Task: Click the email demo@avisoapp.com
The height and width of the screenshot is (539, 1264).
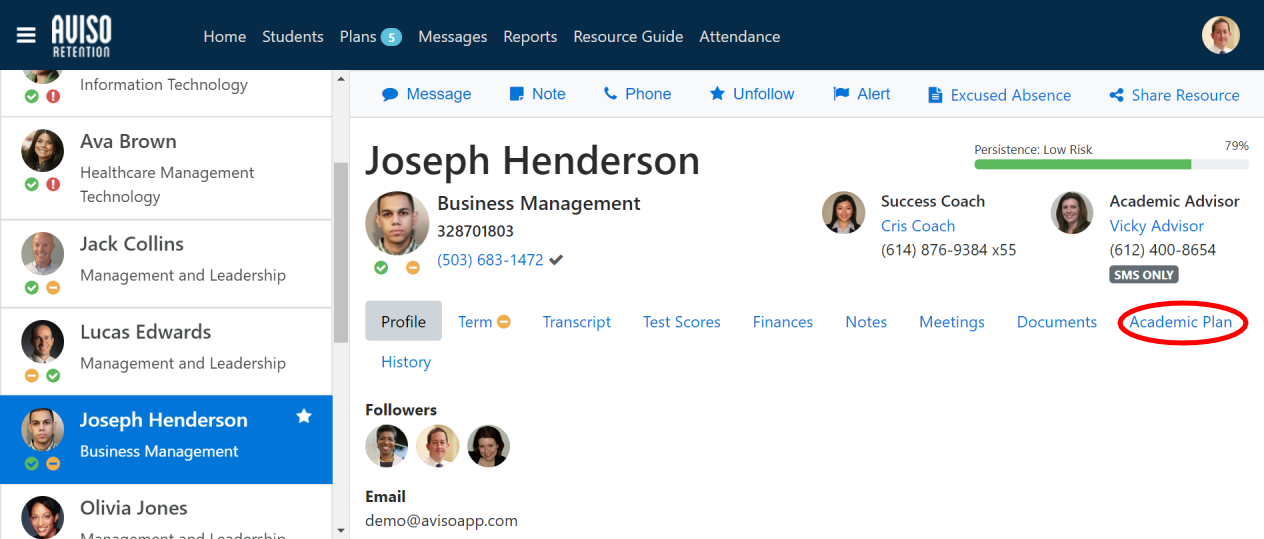Action: point(442,520)
